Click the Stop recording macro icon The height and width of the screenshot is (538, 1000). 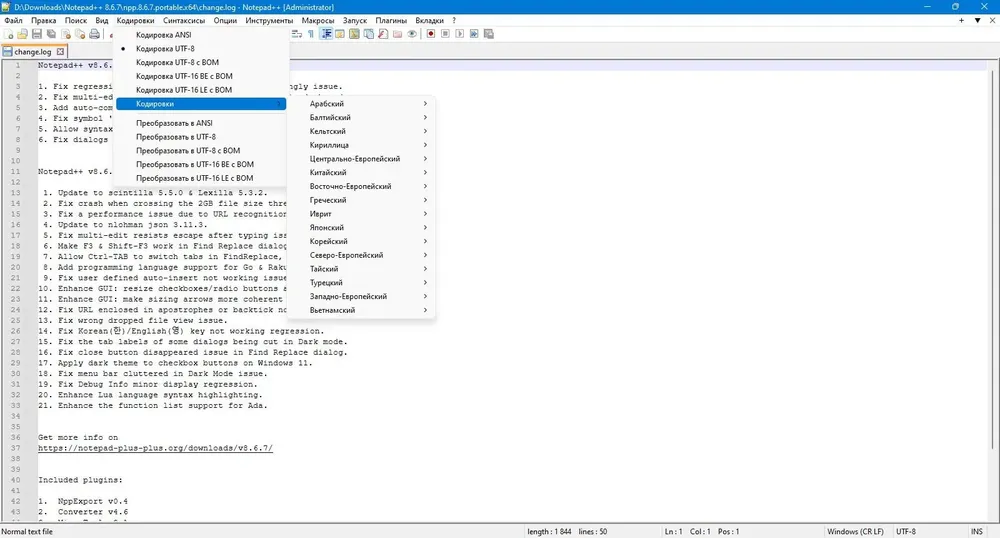[x=445, y=34]
